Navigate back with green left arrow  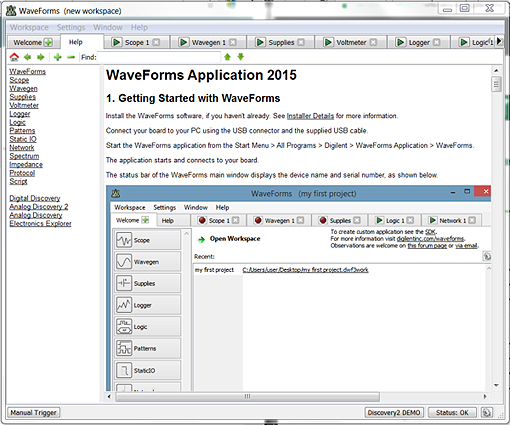(x=28, y=57)
